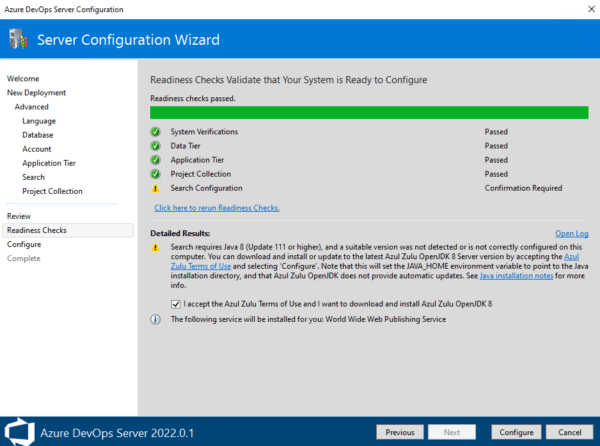Click the green readiness progress bar

point(369,113)
